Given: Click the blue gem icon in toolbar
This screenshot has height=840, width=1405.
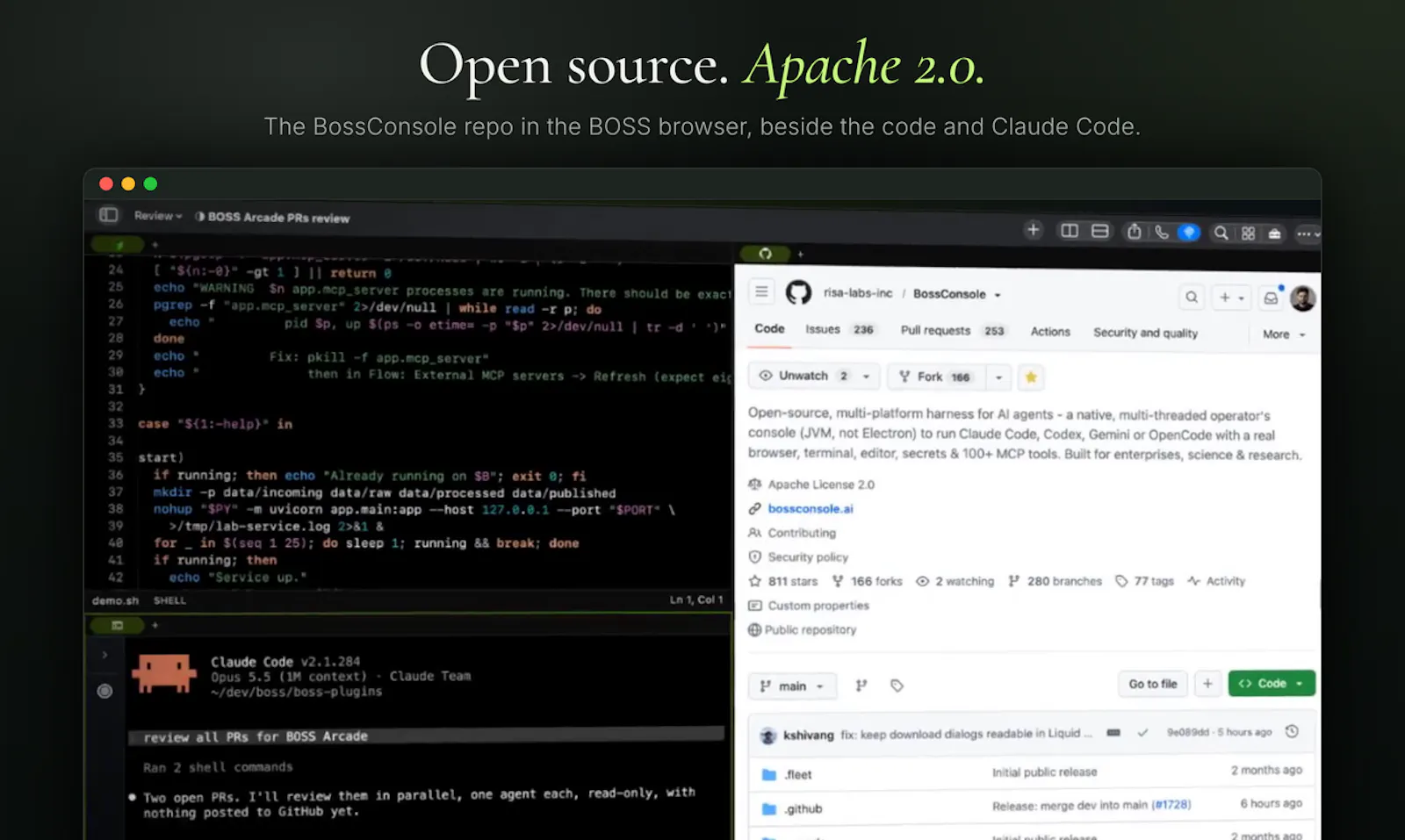Looking at the screenshot, I should click(x=1188, y=233).
